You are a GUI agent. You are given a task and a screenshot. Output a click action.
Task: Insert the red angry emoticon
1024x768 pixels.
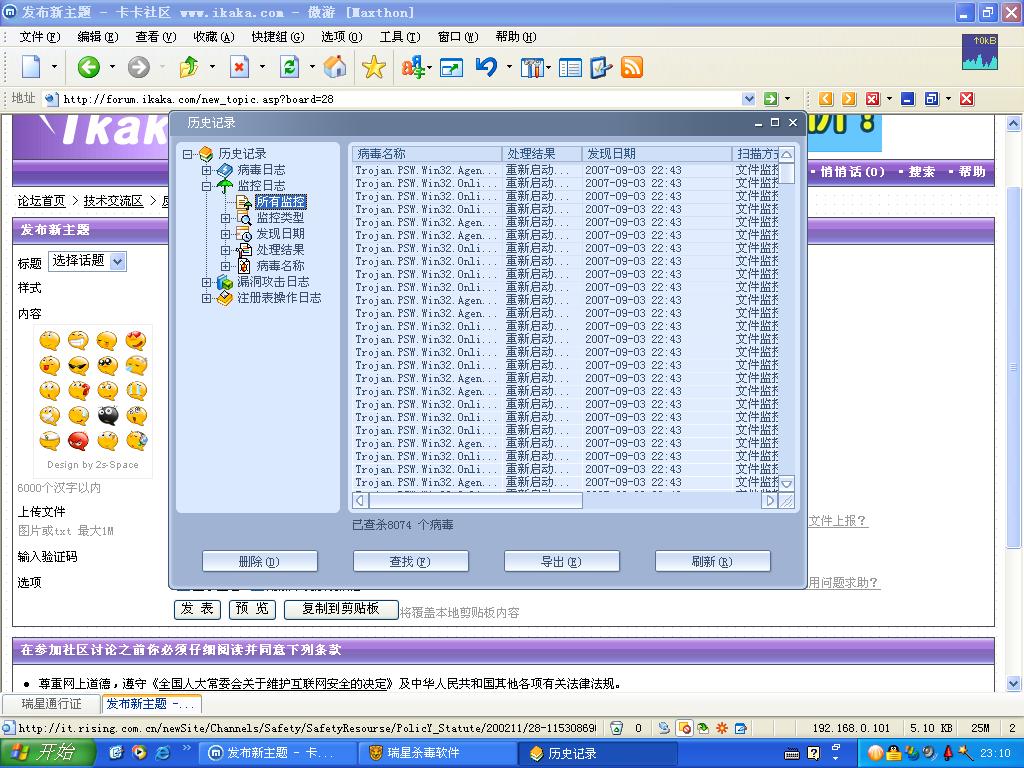coord(78,441)
